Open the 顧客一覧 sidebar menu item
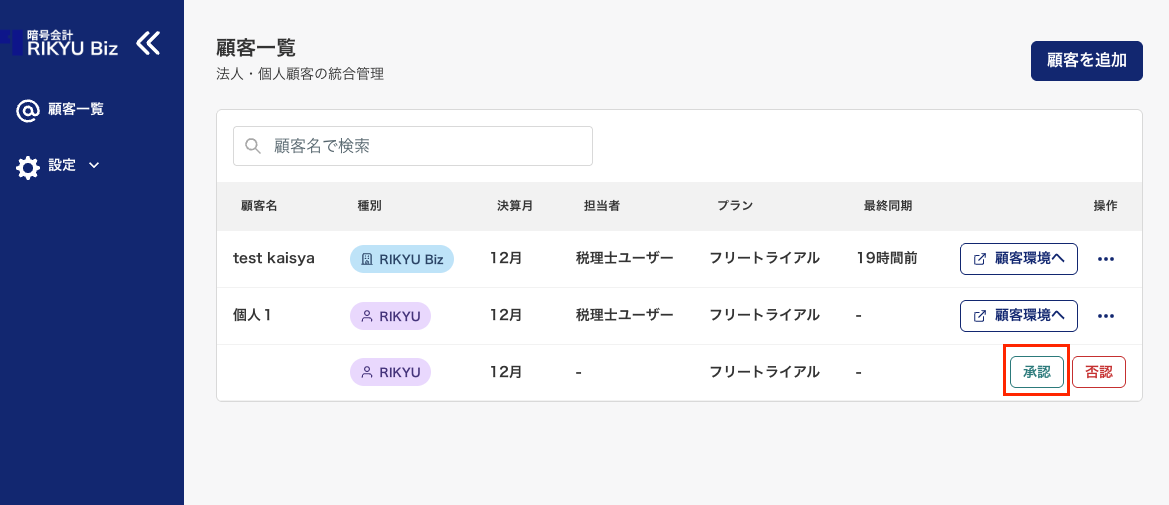 click(75, 110)
